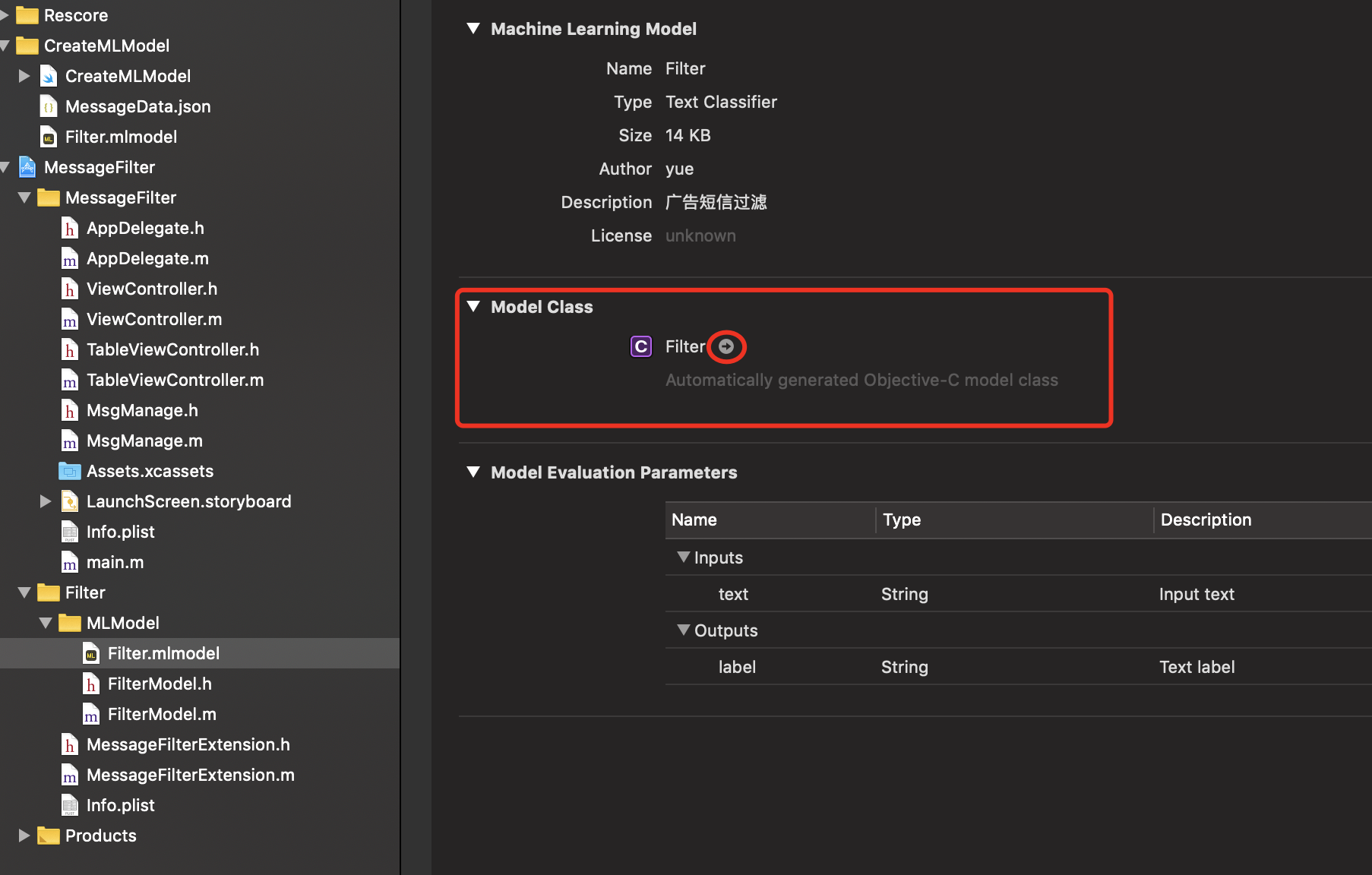This screenshot has width=1372, height=875.
Task: Click ViewController.h file icon
Action: [70, 289]
